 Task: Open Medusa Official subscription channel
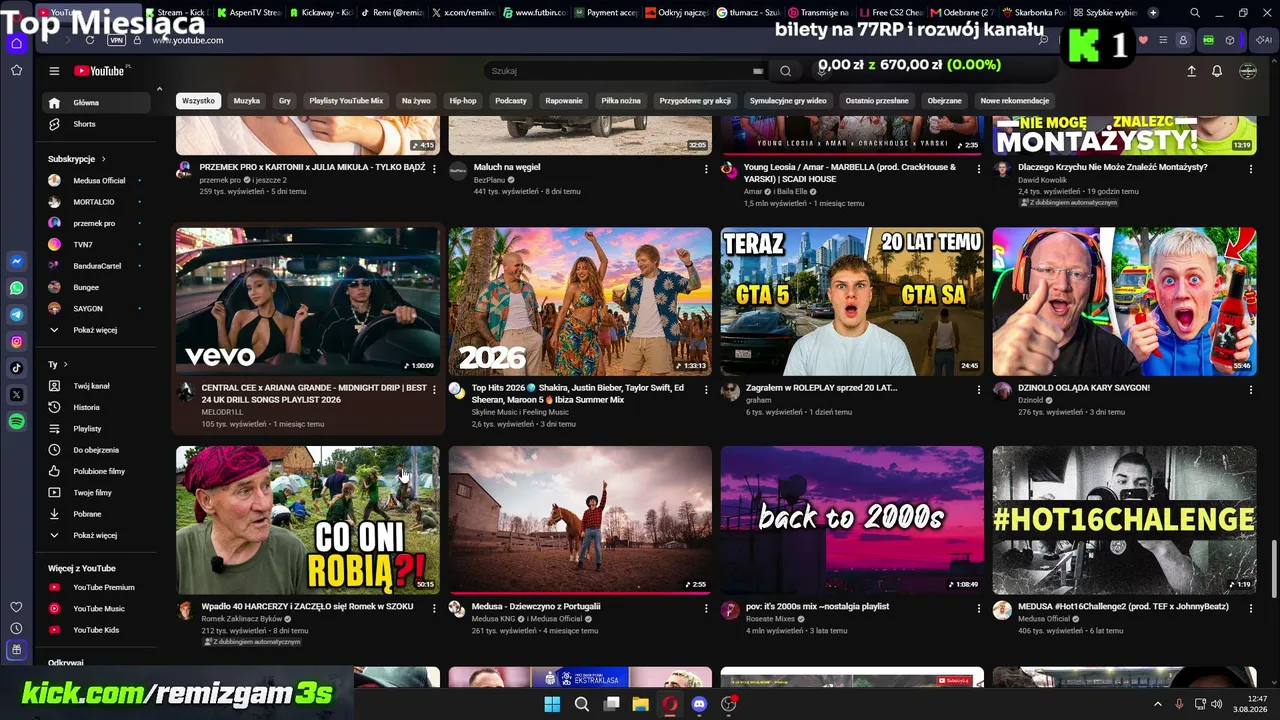coord(99,181)
